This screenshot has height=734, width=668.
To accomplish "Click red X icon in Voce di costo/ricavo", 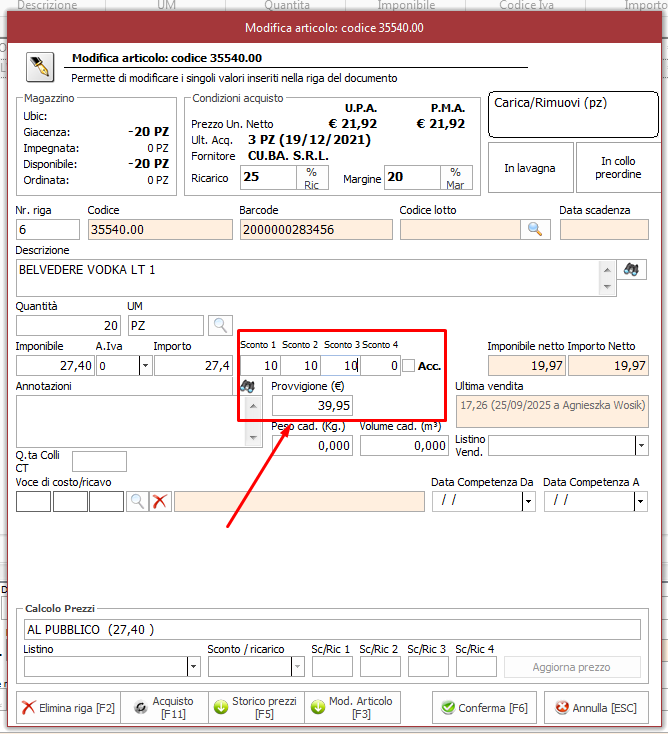I will pyautogui.click(x=160, y=501).
